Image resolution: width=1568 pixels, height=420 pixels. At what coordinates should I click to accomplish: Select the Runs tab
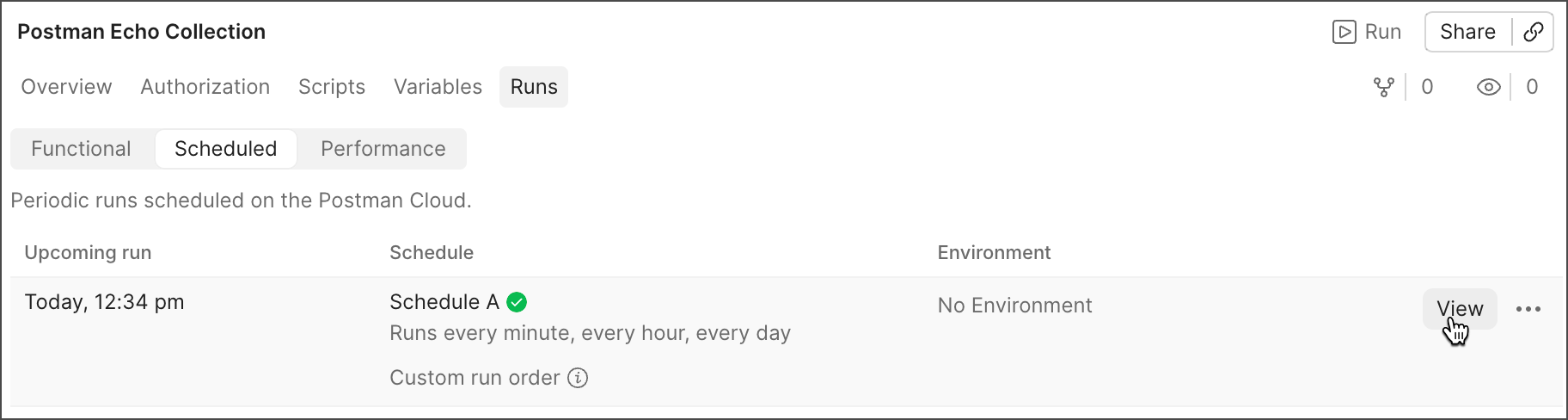pos(534,87)
